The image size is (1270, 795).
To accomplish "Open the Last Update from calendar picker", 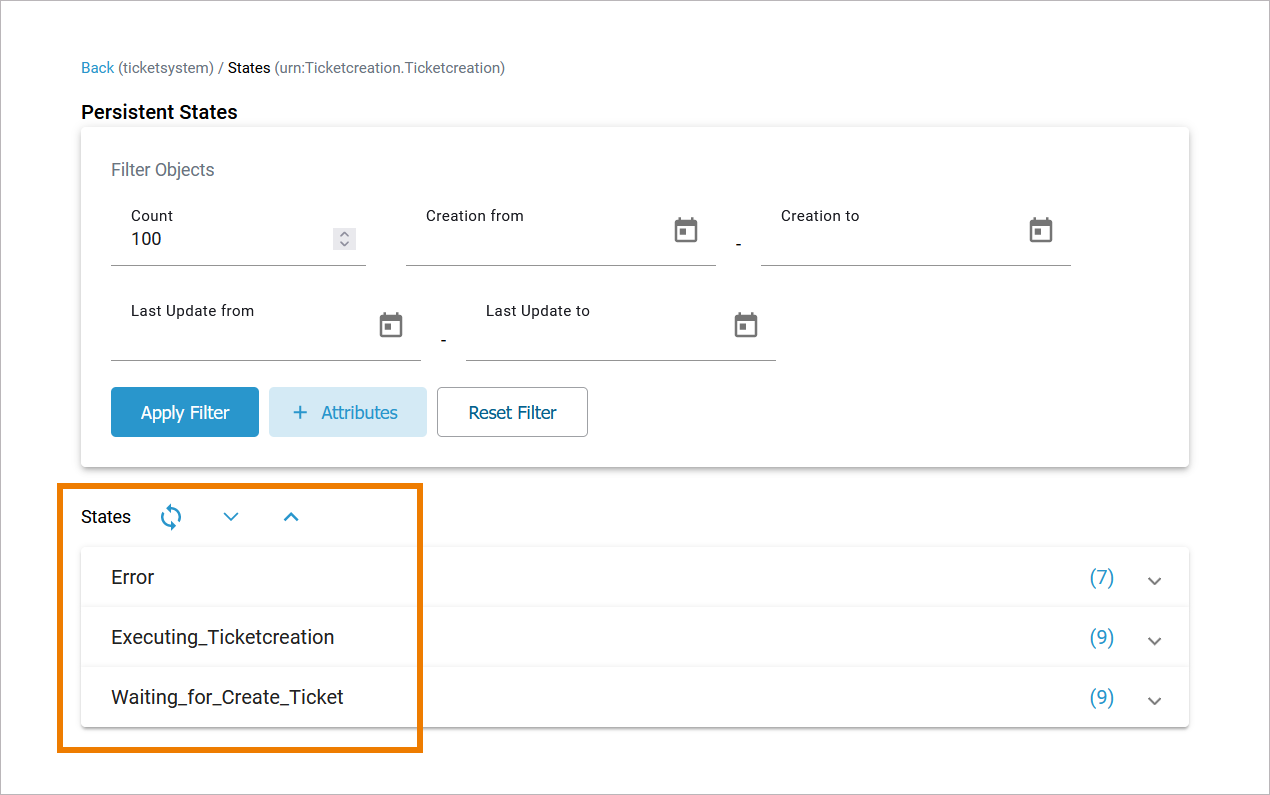I will pos(391,325).
